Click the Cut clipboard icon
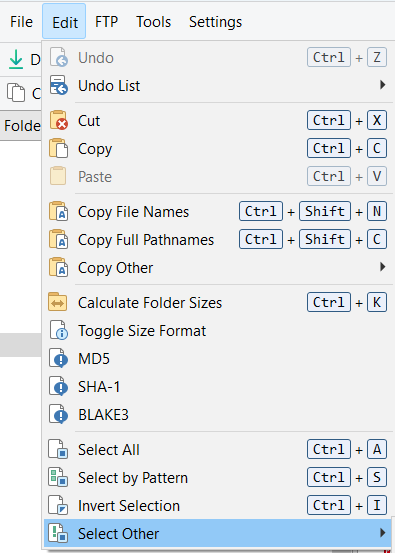395x553 pixels. (x=58, y=121)
